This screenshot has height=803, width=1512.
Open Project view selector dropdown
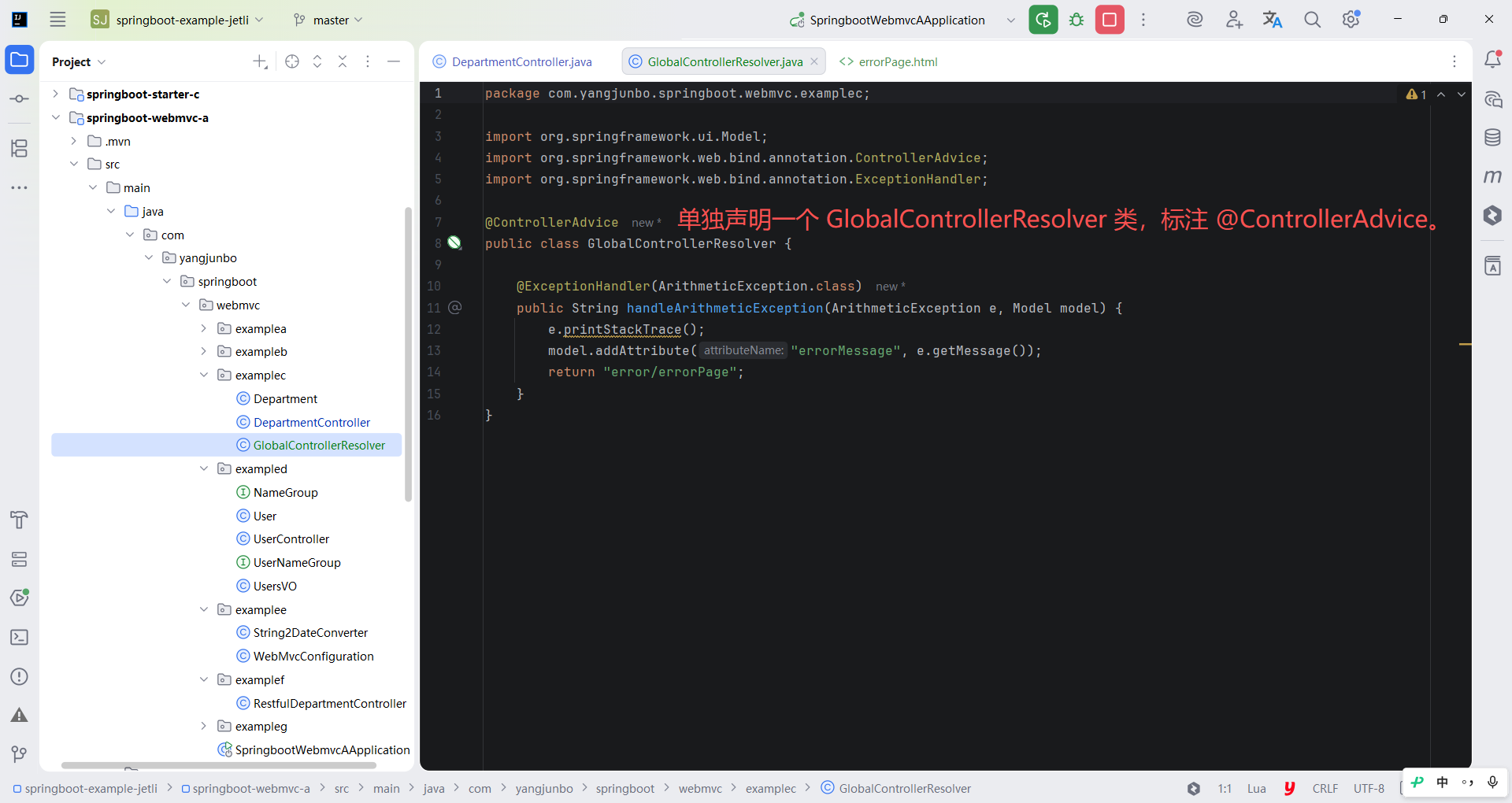[x=79, y=61]
